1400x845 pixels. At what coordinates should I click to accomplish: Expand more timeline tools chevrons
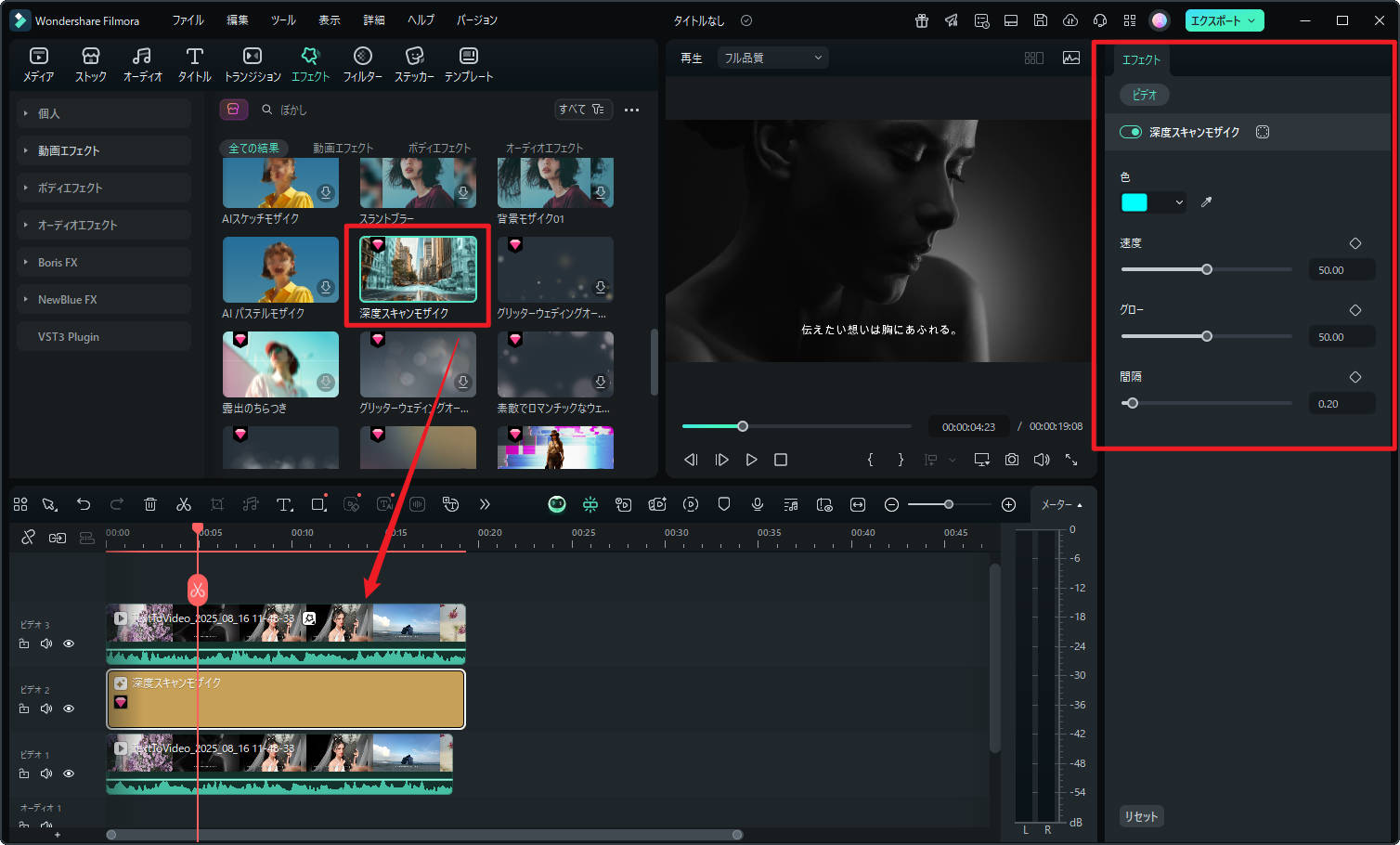[x=485, y=504]
